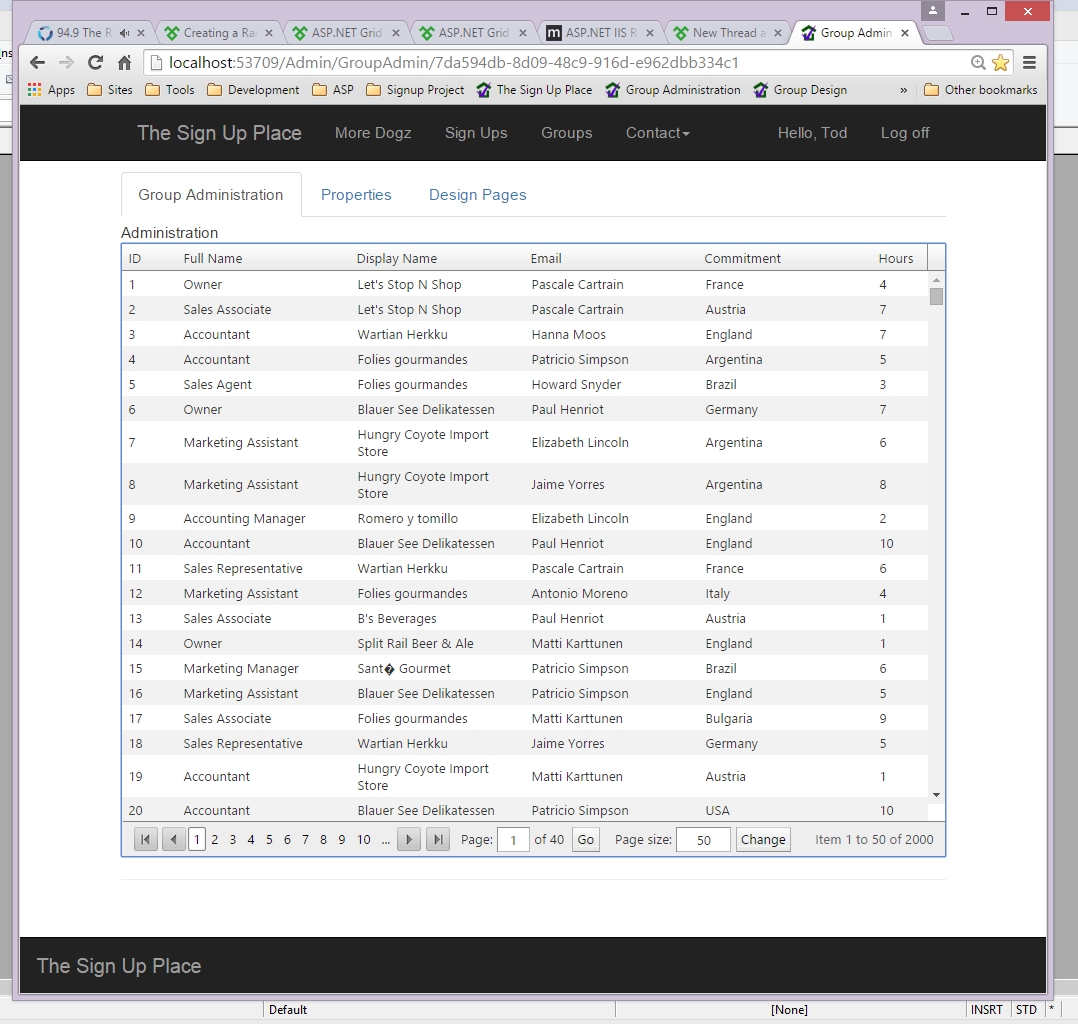Image resolution: width=1078 pixels, height=1024 pixels.
Task: Open the Group Design bookmark
Action: coord(800,90)
